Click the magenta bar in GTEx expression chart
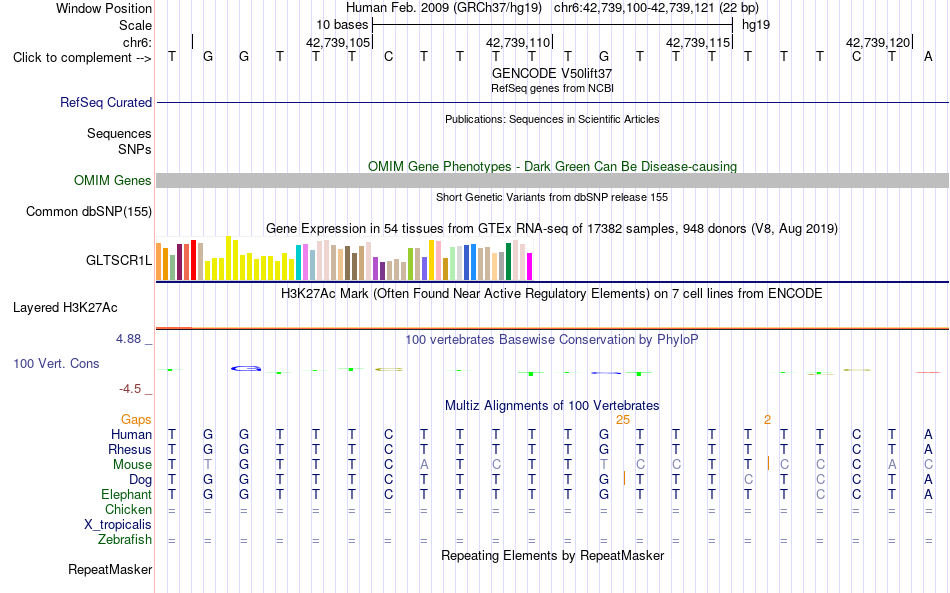The width and height of the screenshot is (950, 593). click(x=529, y=267)
